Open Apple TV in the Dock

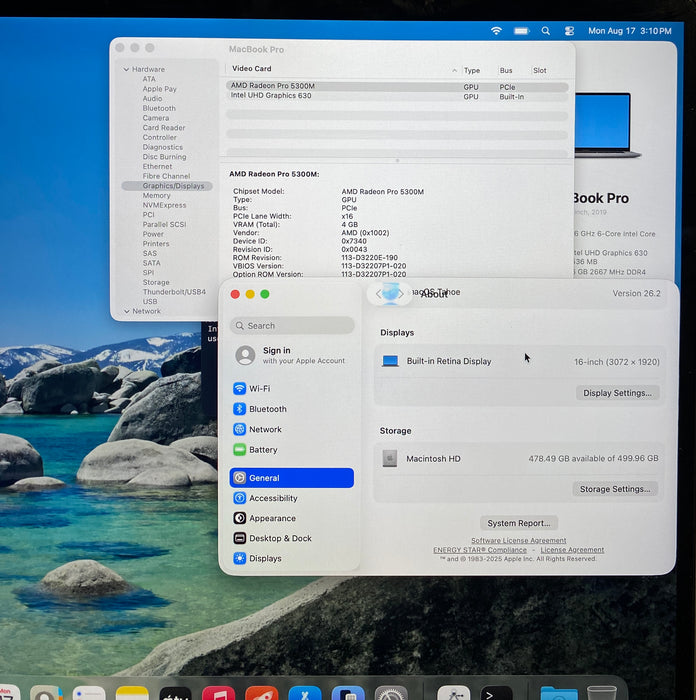point(175,693)
